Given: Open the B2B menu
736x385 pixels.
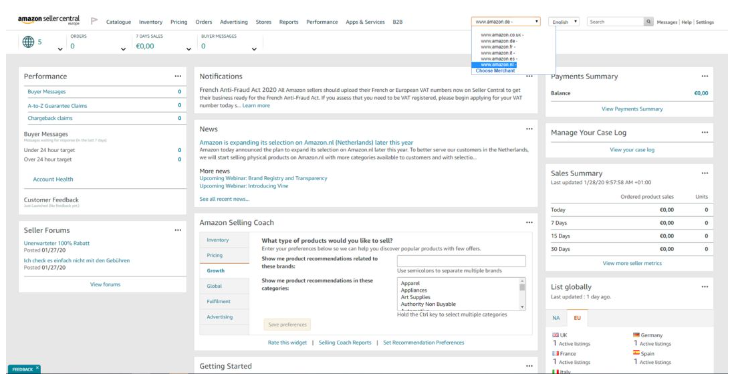Looking at the screenshot, I should pos(398,22).
